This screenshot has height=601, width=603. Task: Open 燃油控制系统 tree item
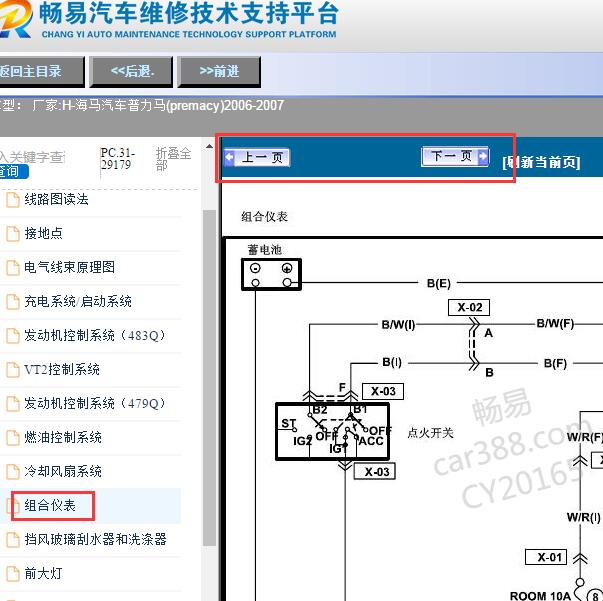63,437
